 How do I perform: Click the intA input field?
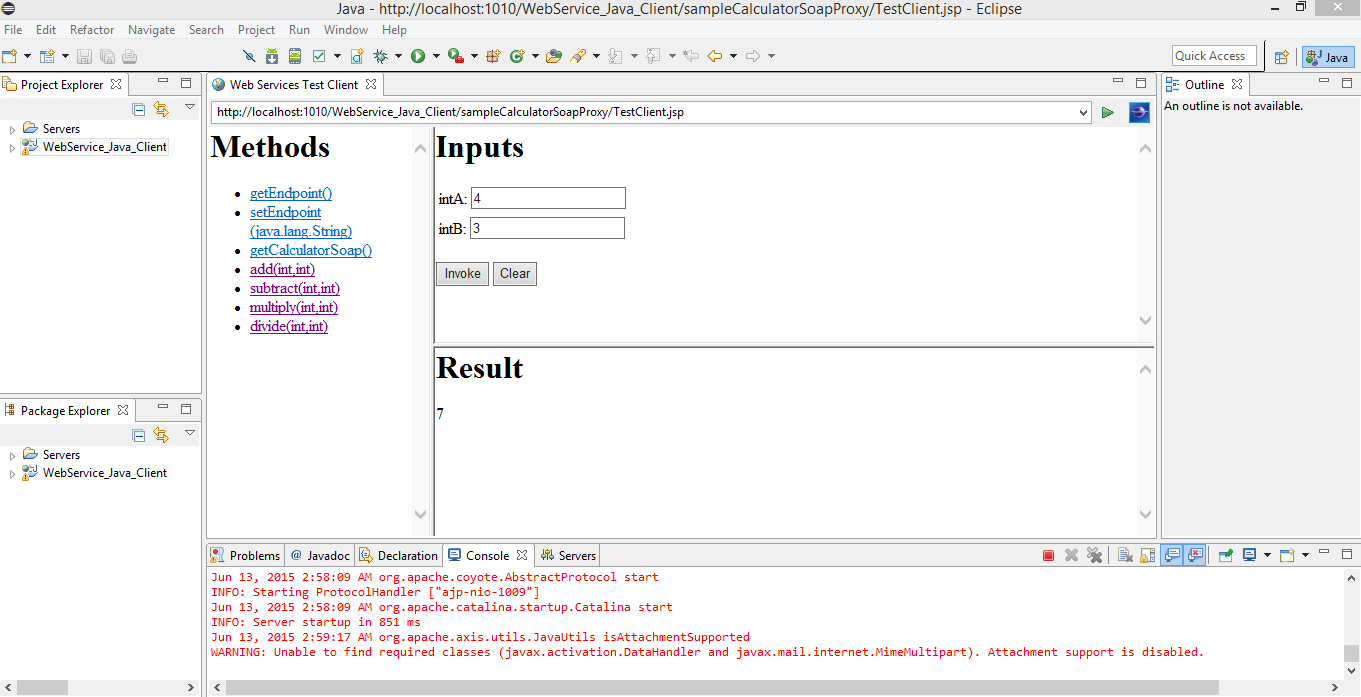[548, 199]
